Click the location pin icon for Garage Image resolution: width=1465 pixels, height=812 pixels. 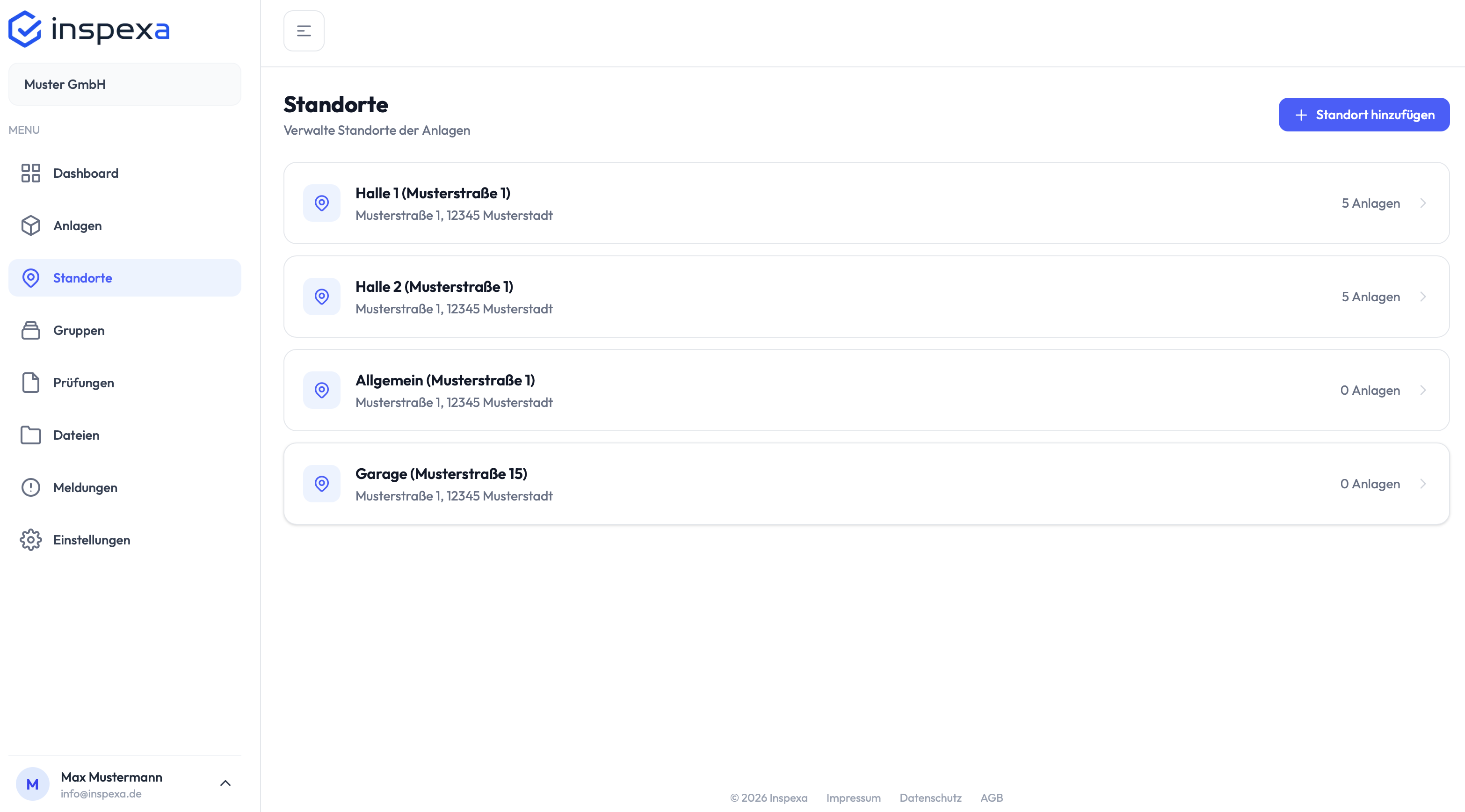coord(322,483)
